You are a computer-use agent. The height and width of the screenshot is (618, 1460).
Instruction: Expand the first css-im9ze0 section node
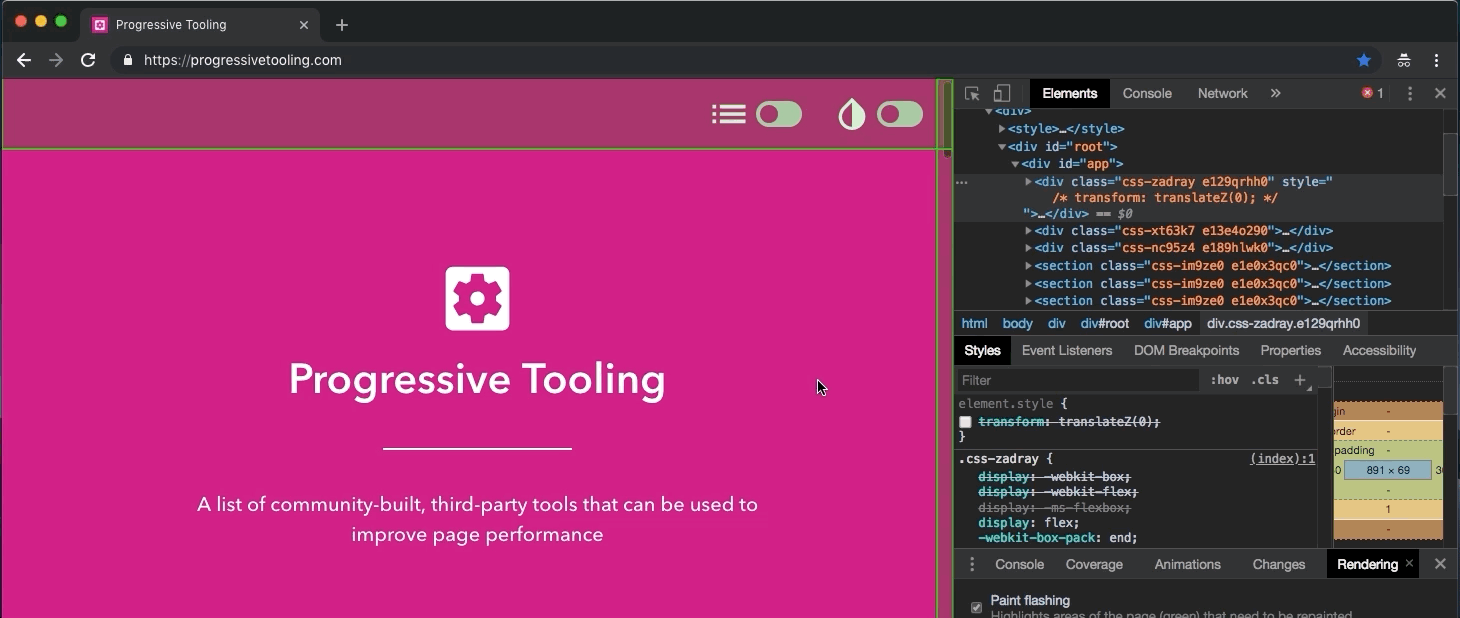1028,266
